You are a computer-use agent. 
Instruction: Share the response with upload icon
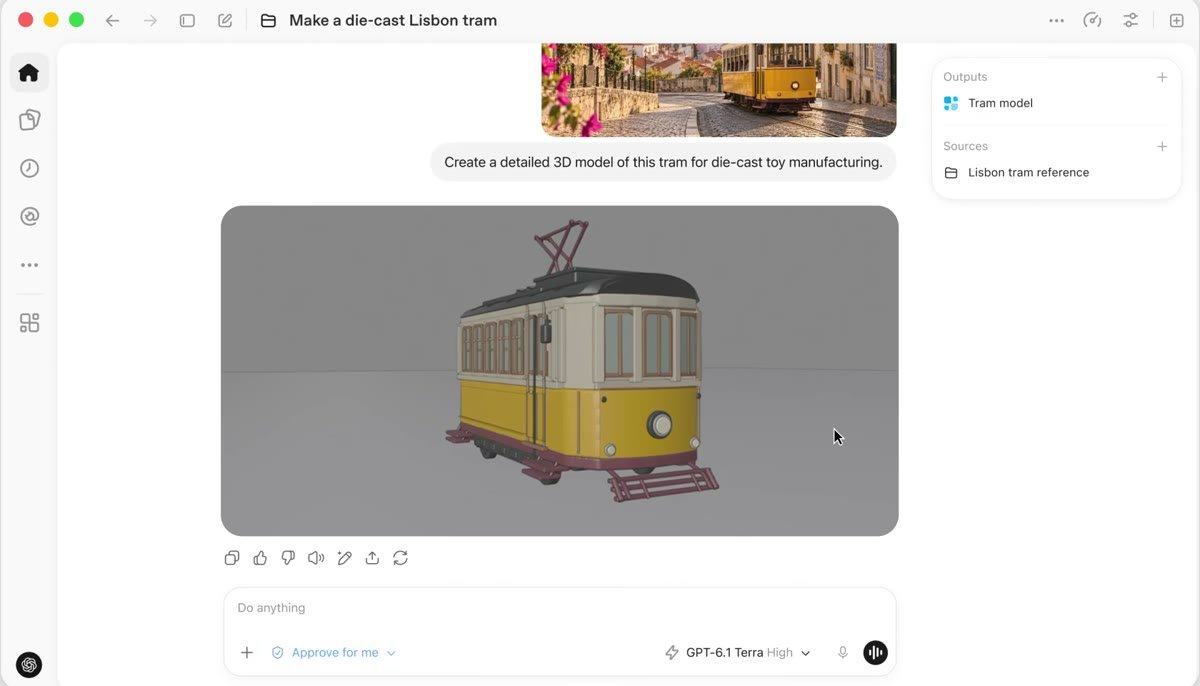[x=372, y=558]
